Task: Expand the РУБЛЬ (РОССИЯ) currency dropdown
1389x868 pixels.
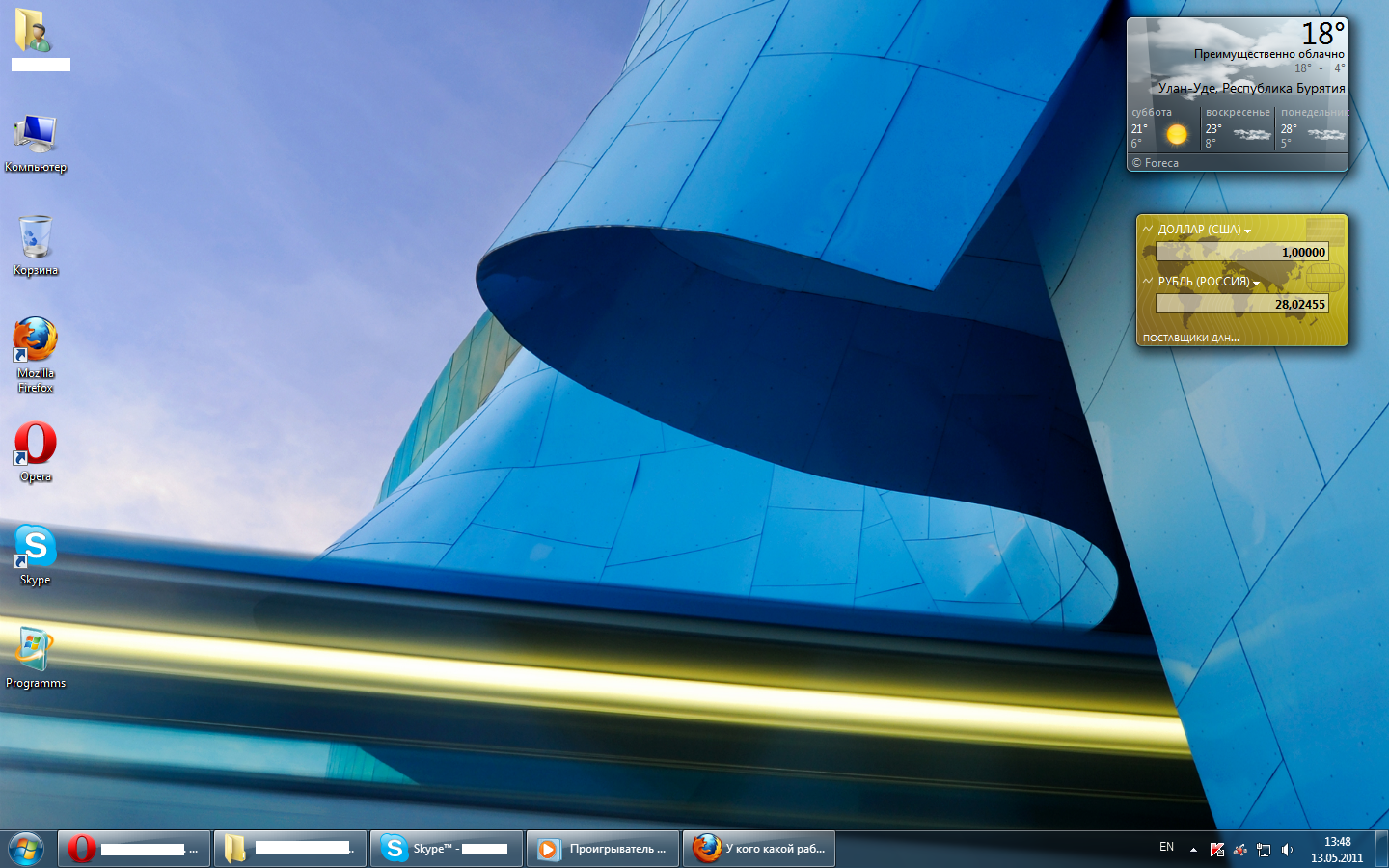Action: [1256, 283]
